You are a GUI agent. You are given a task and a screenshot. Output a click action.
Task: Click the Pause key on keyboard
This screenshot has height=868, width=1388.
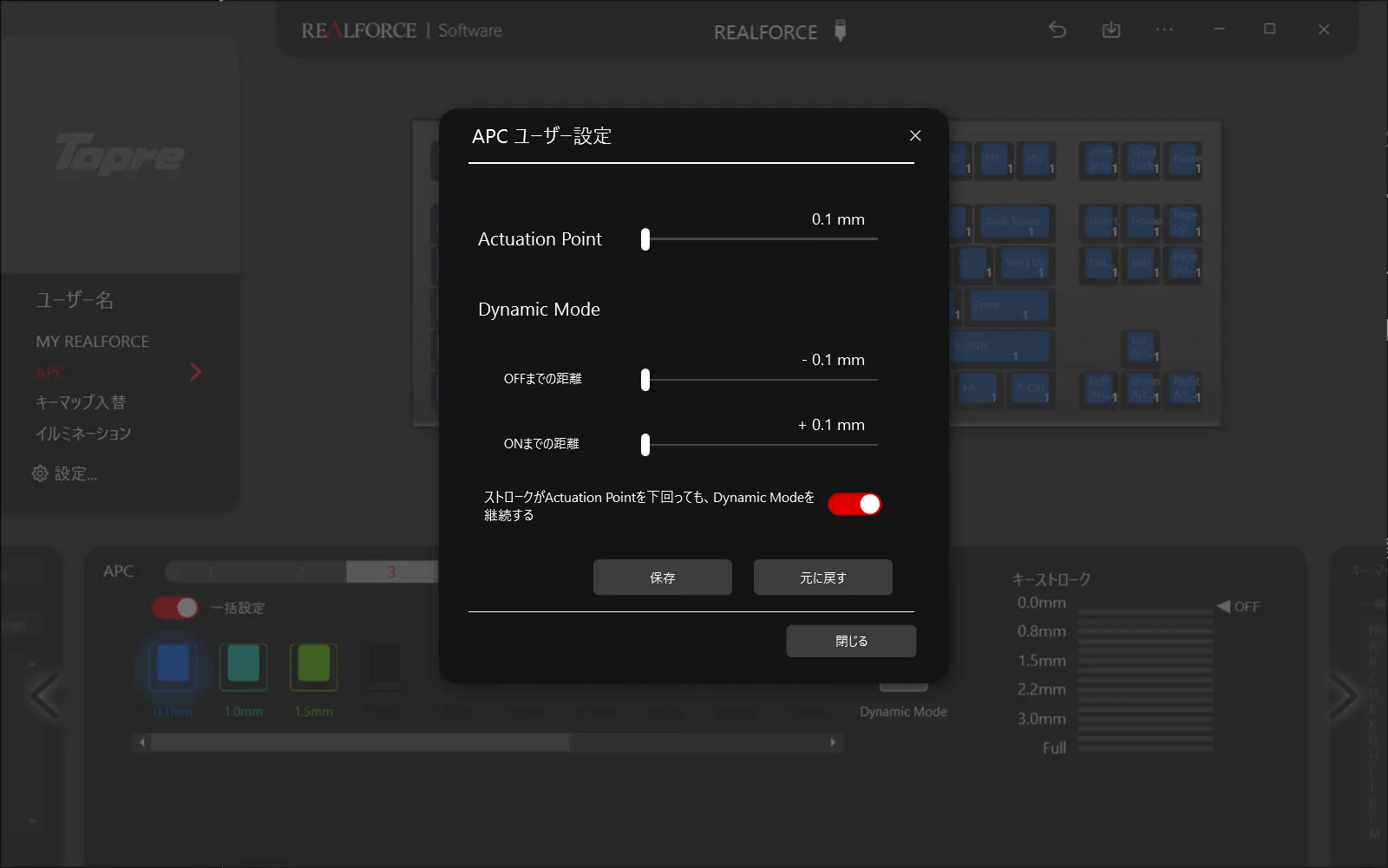click(1185, 160)
